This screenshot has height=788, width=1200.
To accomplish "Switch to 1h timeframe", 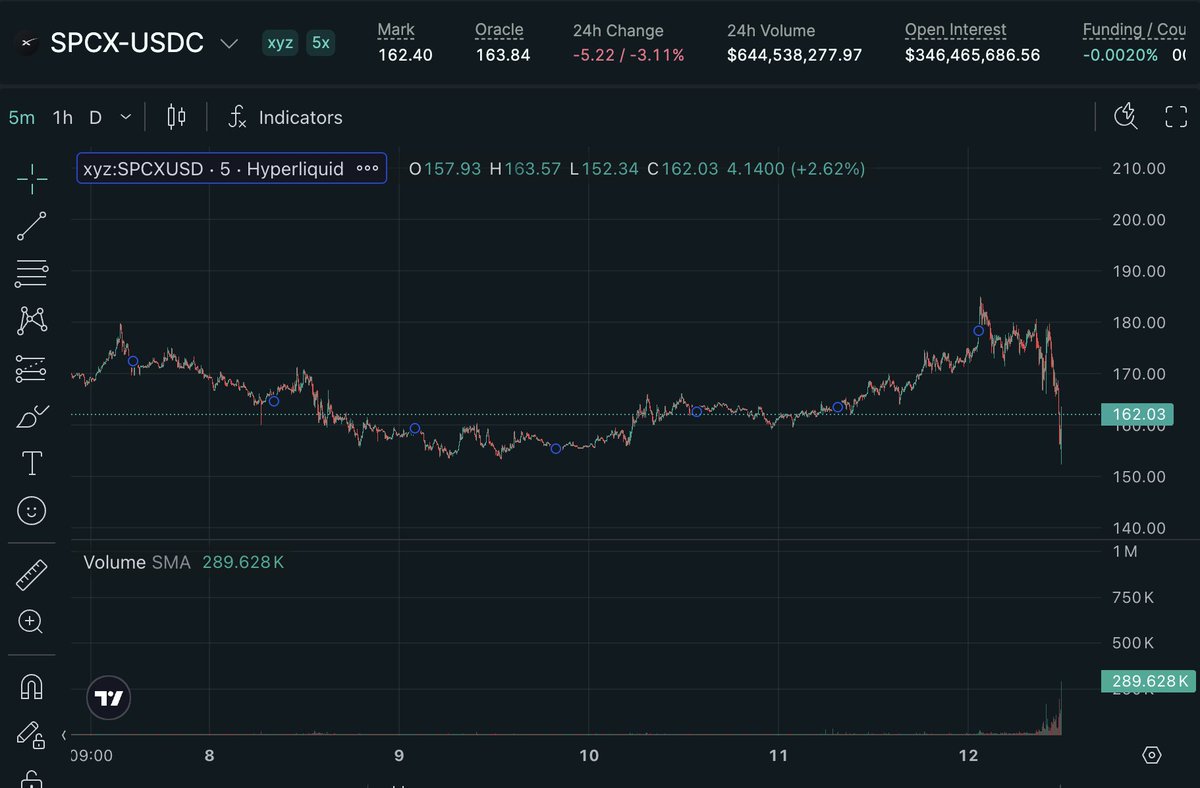I will 62,117.
